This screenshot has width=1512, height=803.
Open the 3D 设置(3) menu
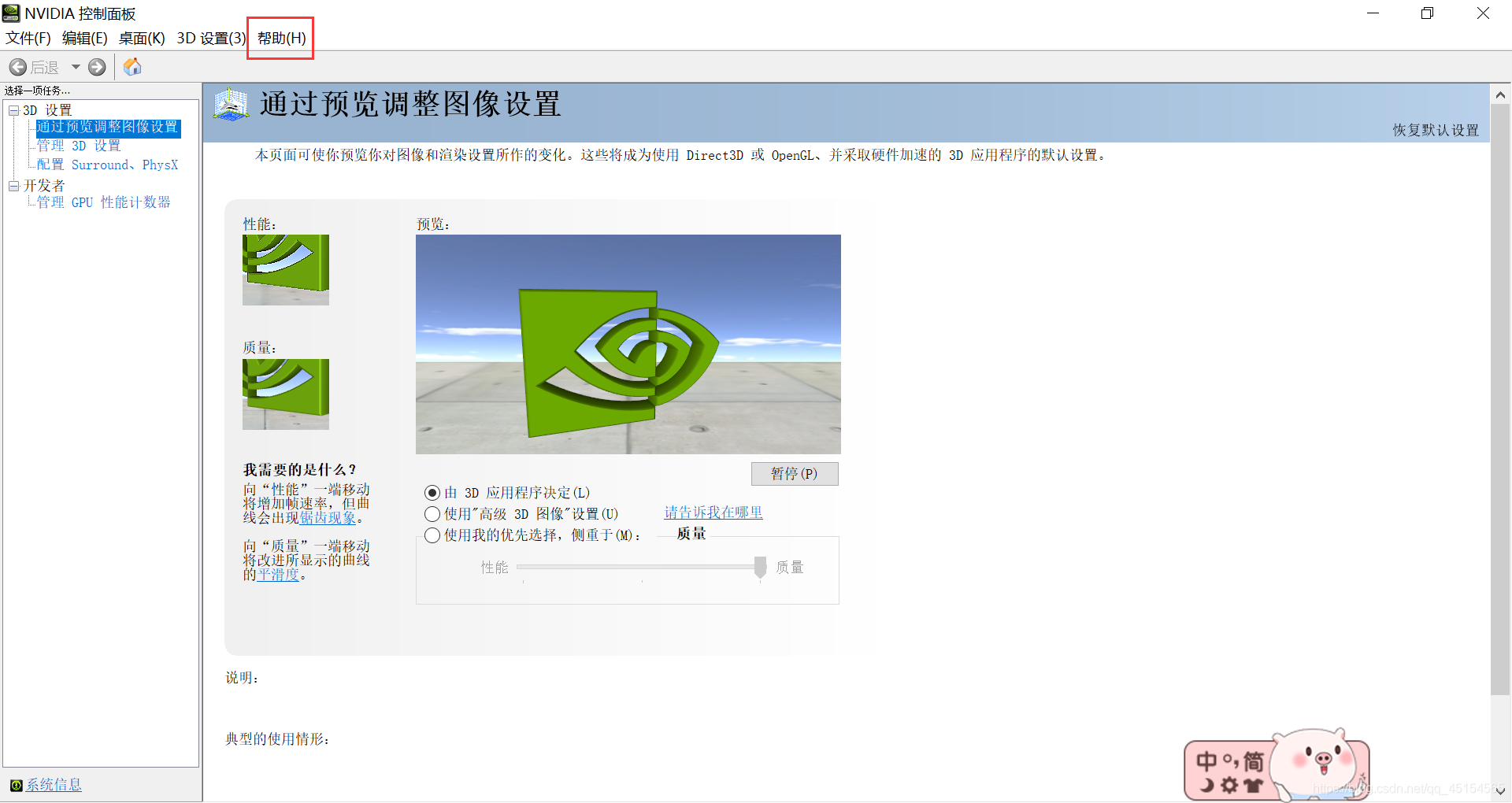tap(211, 38)
